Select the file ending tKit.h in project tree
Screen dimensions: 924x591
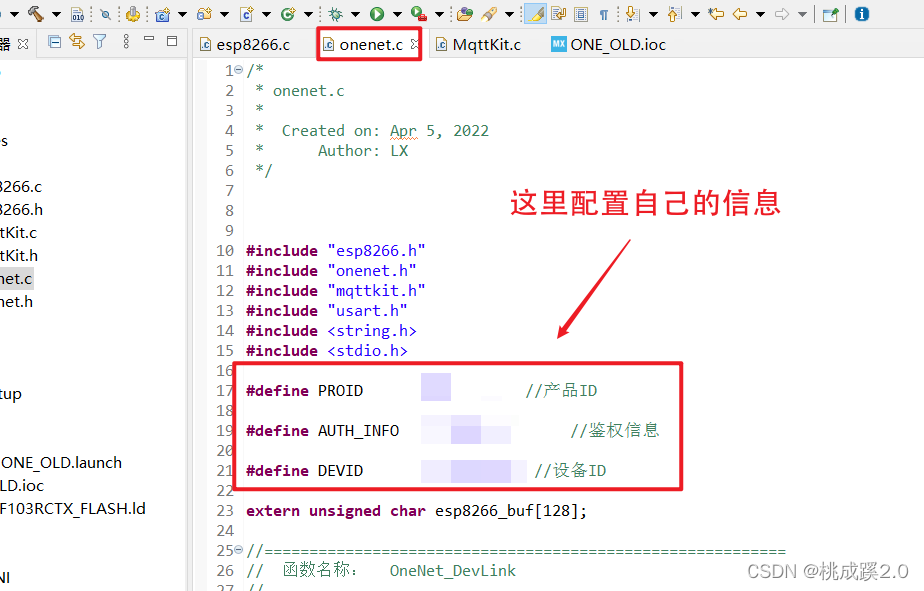pos(19,256)
